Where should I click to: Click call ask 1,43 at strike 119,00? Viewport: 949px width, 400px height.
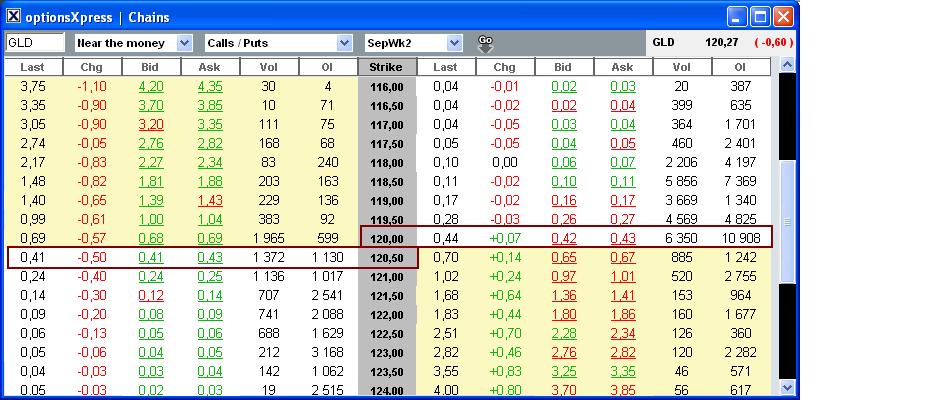pos(210,201)
